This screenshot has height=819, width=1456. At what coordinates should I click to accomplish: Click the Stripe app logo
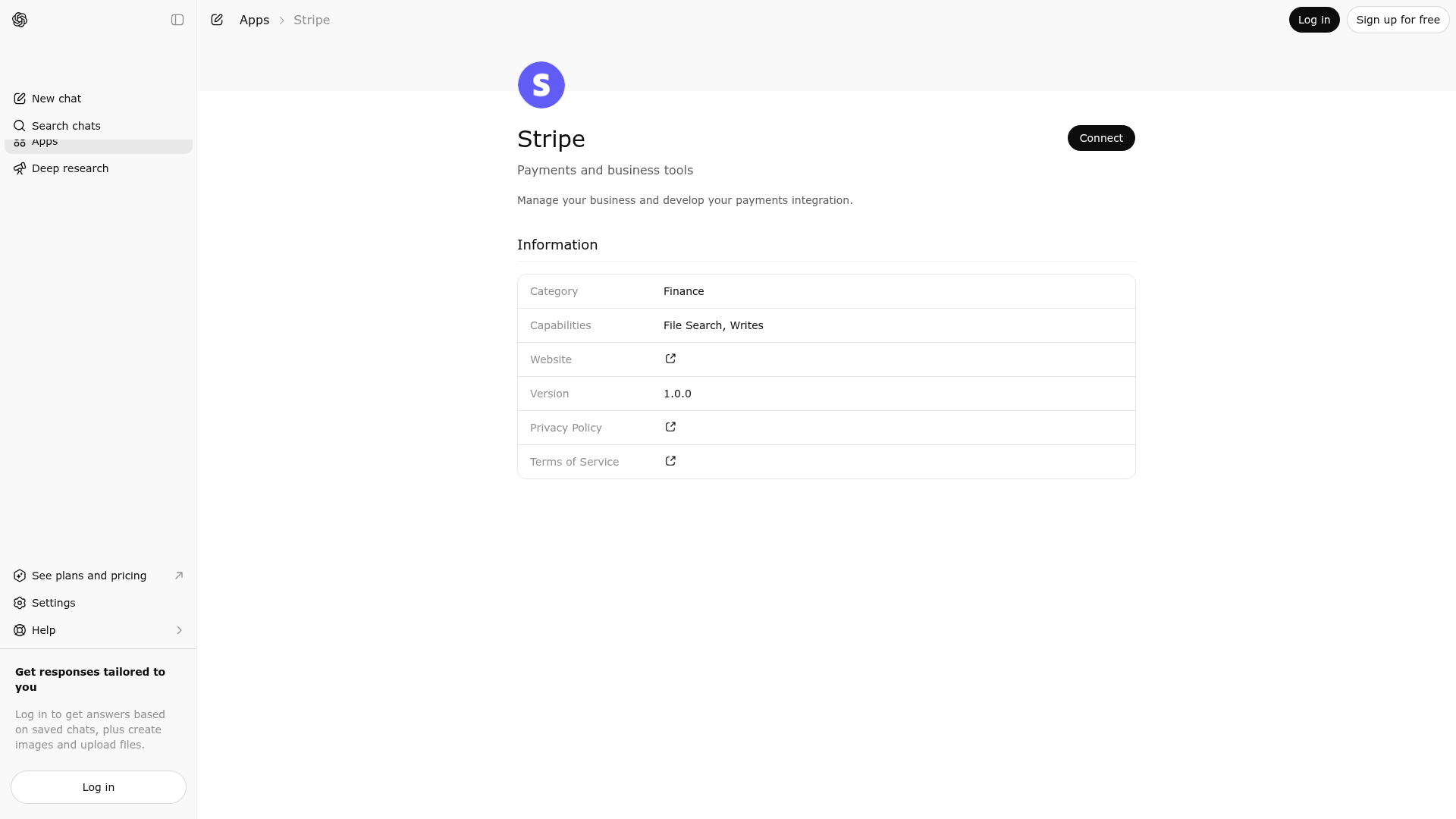(541, 85)
